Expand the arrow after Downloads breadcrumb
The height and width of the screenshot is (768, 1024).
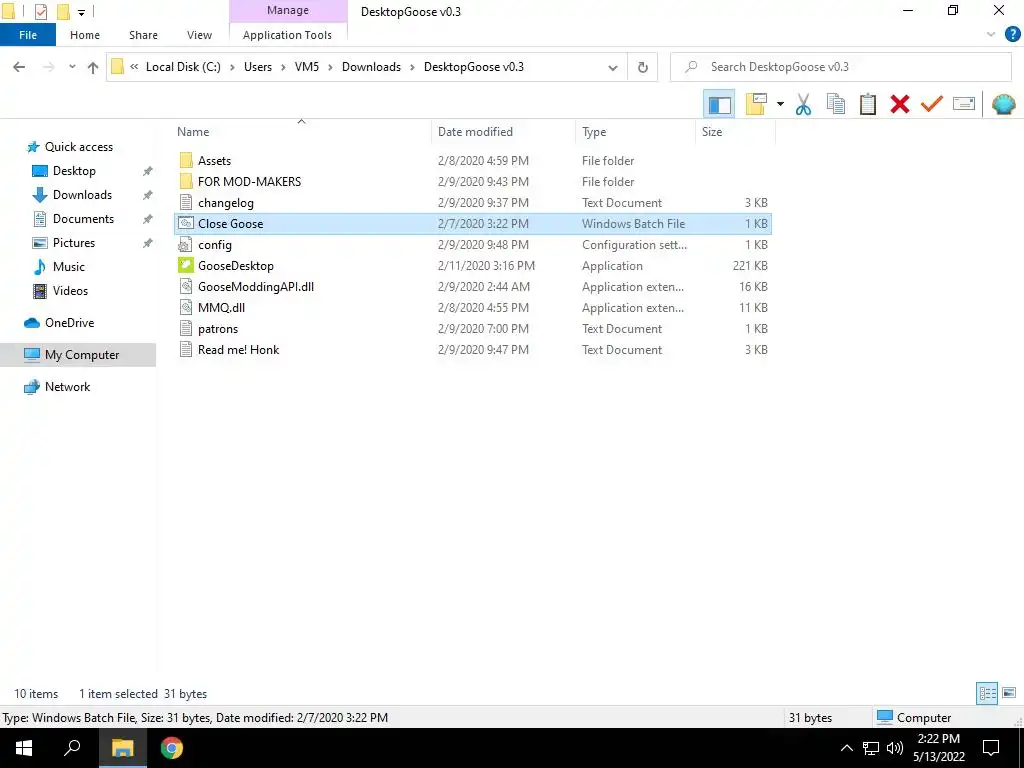coord(412,67)
